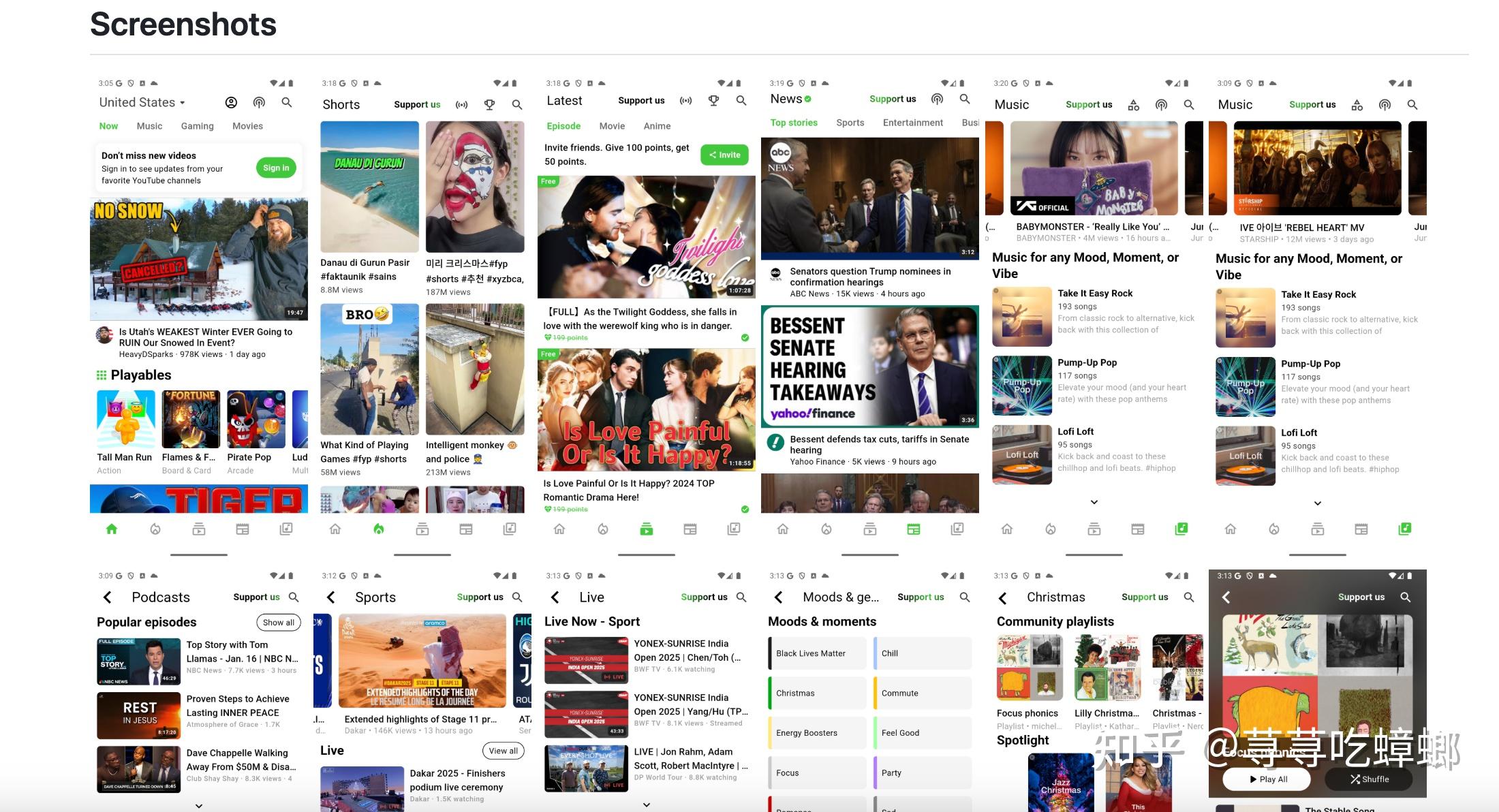1499x812 pixels.
Task: Tap the back arrow on the Christmas screen
Action: 1002,597
